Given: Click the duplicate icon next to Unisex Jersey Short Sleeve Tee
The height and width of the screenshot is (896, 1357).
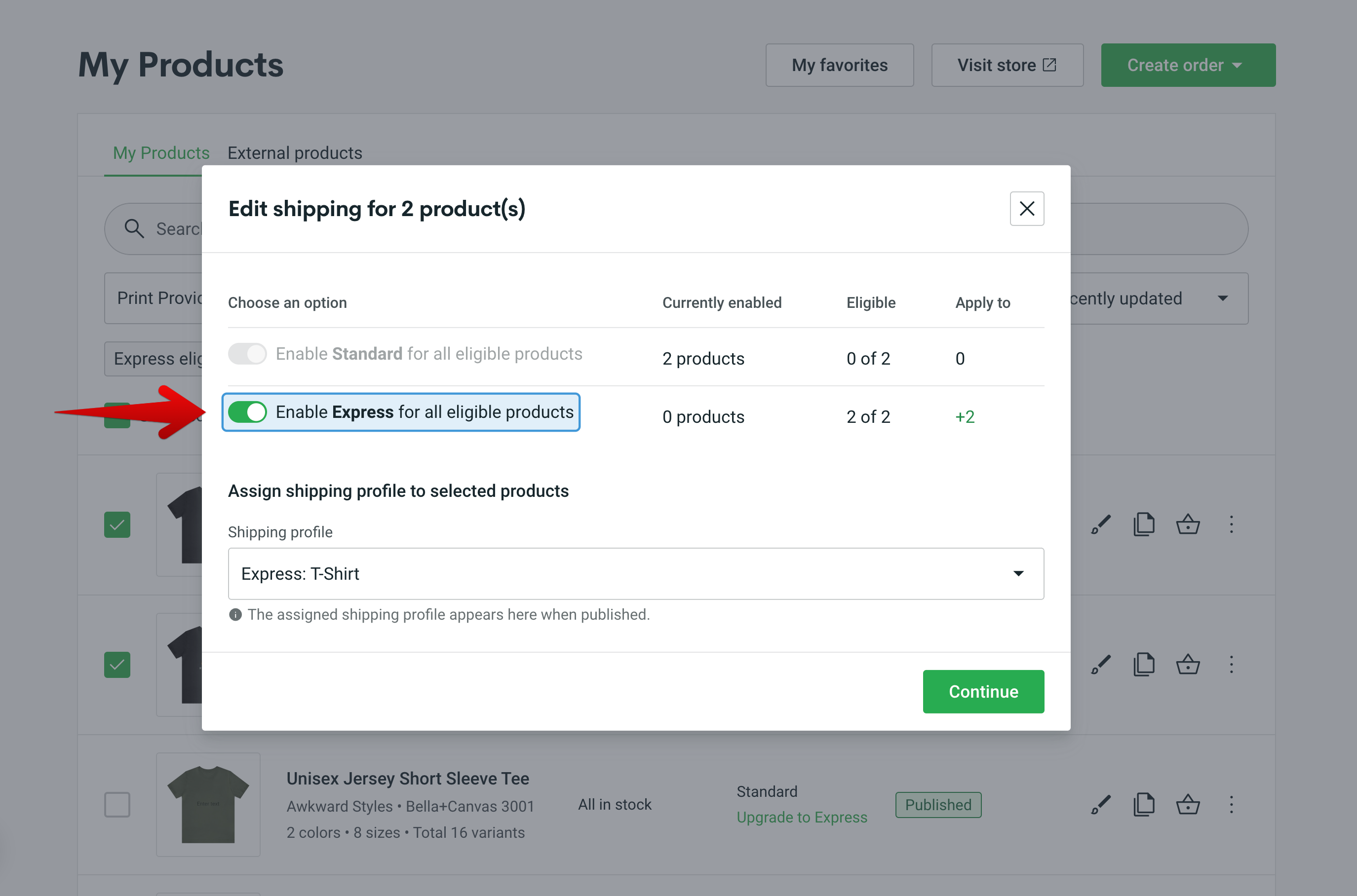Looking at the screenshot, I should (x=1143, y=805).
